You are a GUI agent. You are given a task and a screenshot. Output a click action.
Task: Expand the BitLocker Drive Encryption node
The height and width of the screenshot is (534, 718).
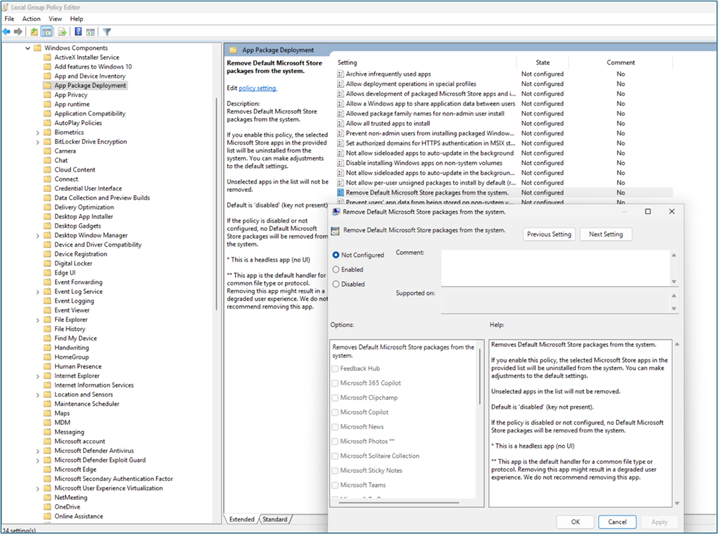click(x=38, y=142)
